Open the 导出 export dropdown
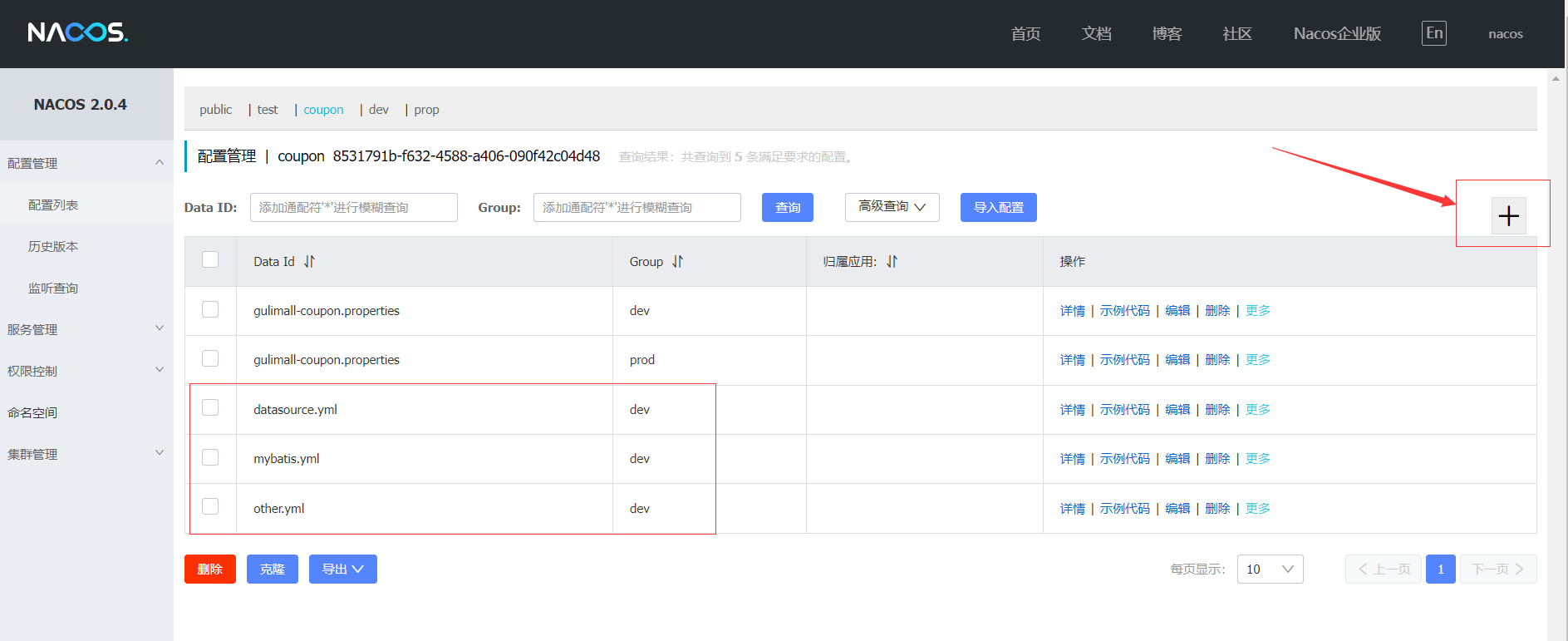The image size is (1568, 641). [342, 569]
